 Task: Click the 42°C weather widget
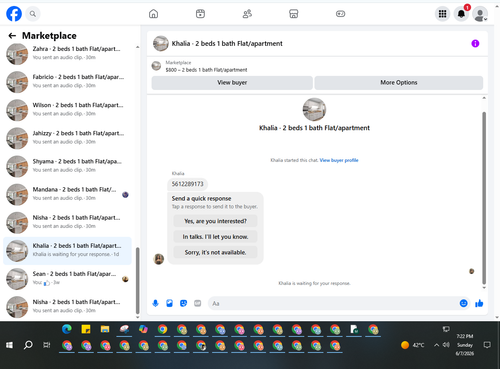(x=413, y=345)
